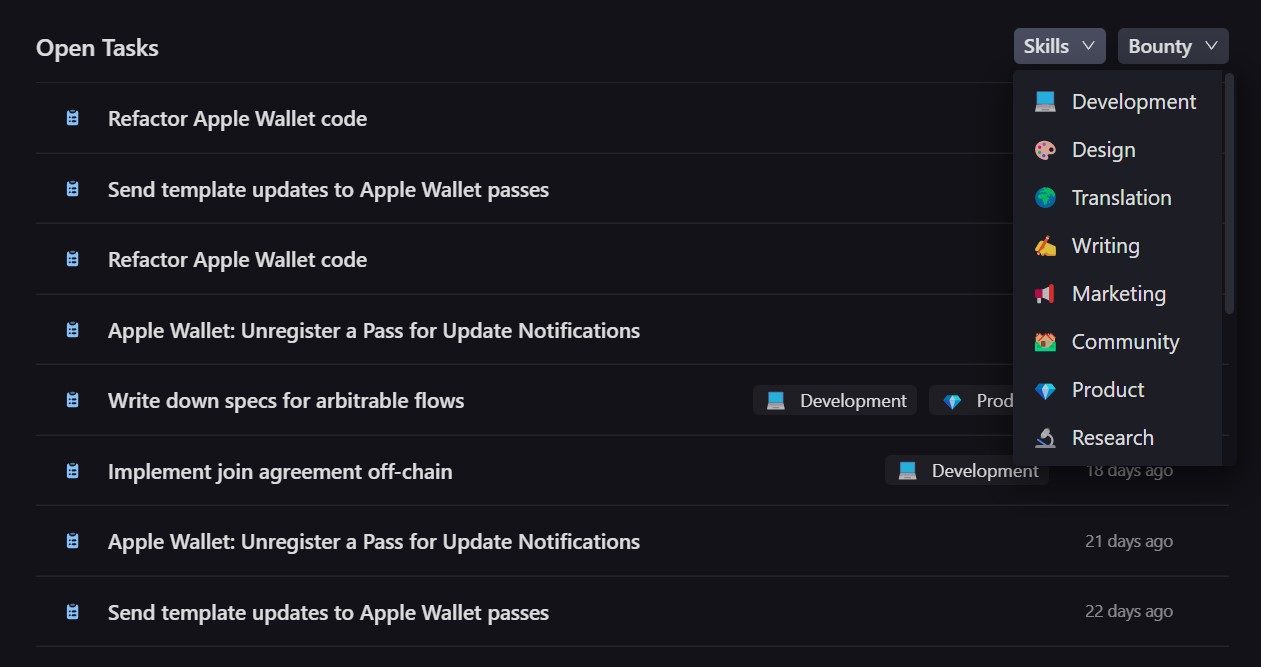Viewport: 1261px width, 667px height.
Task: Click the globe icon beside Translation option
Action: (x=1045, y=198)
